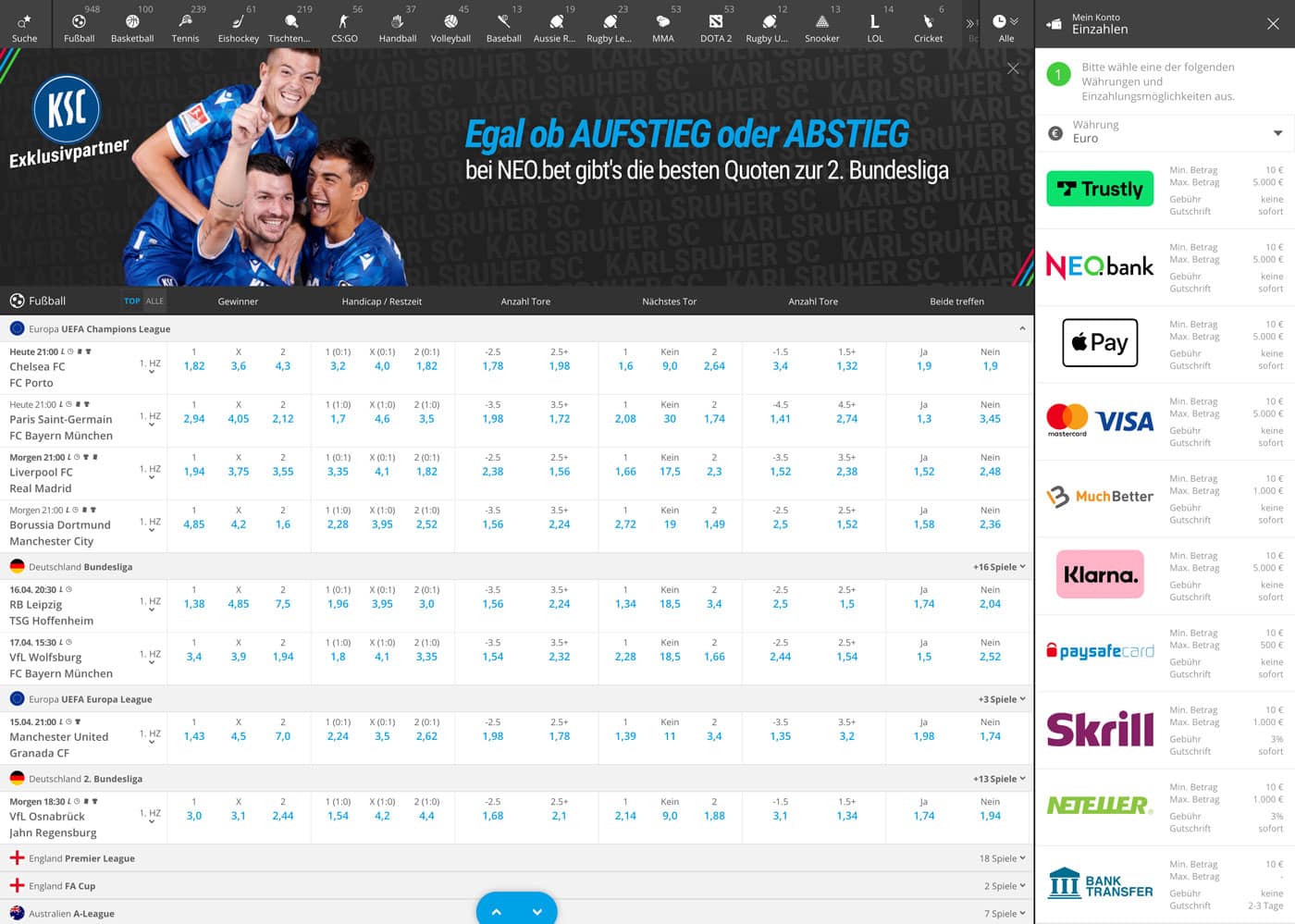Select the Handball sport icon
The image size is (1295, 924).
tap(398, 22)
